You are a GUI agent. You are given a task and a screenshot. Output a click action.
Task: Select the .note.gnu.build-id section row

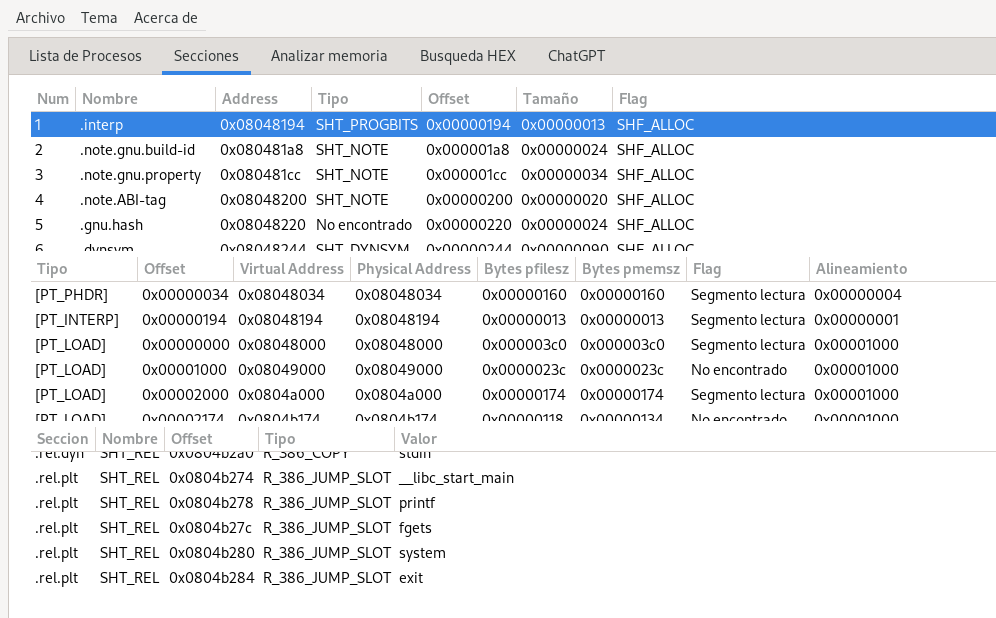pos(137,150)
